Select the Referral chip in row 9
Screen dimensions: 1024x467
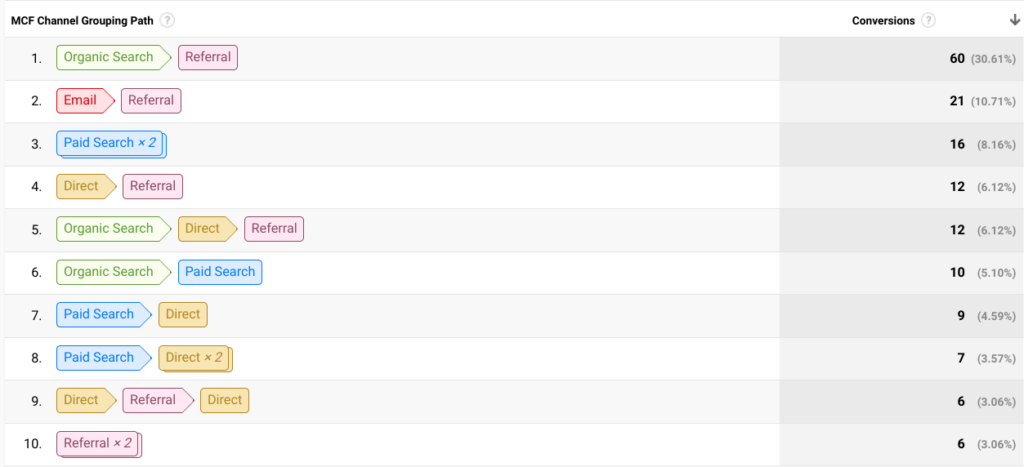(158, 400)
